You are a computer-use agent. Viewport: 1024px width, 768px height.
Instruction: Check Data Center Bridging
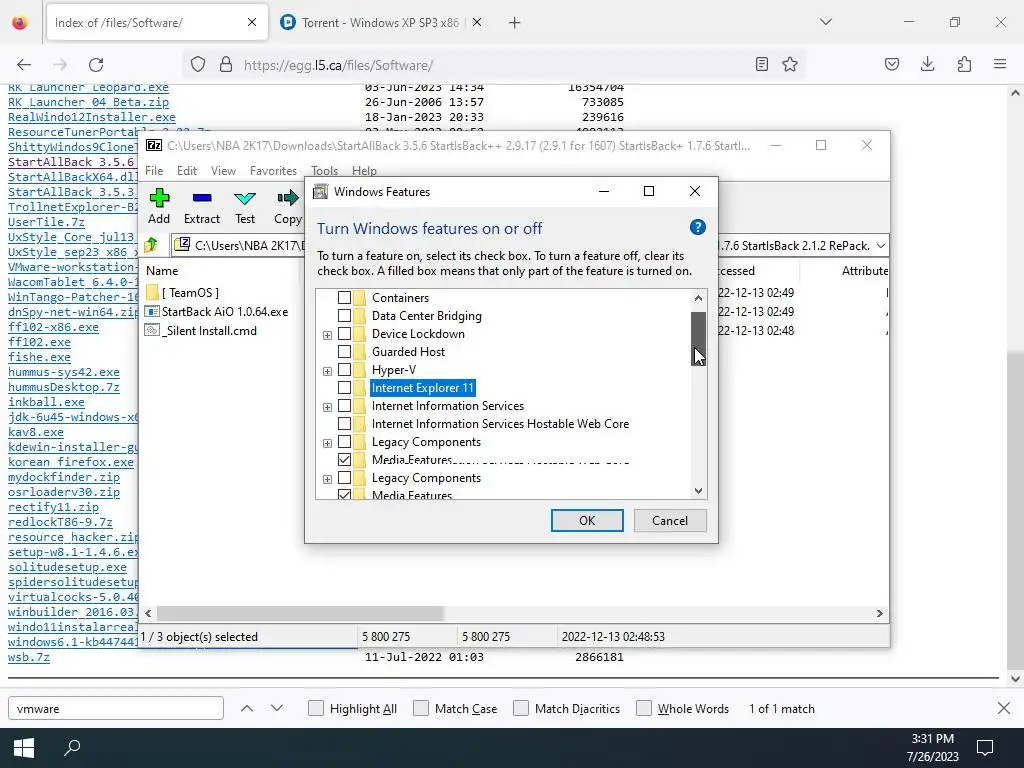point(344,315)
